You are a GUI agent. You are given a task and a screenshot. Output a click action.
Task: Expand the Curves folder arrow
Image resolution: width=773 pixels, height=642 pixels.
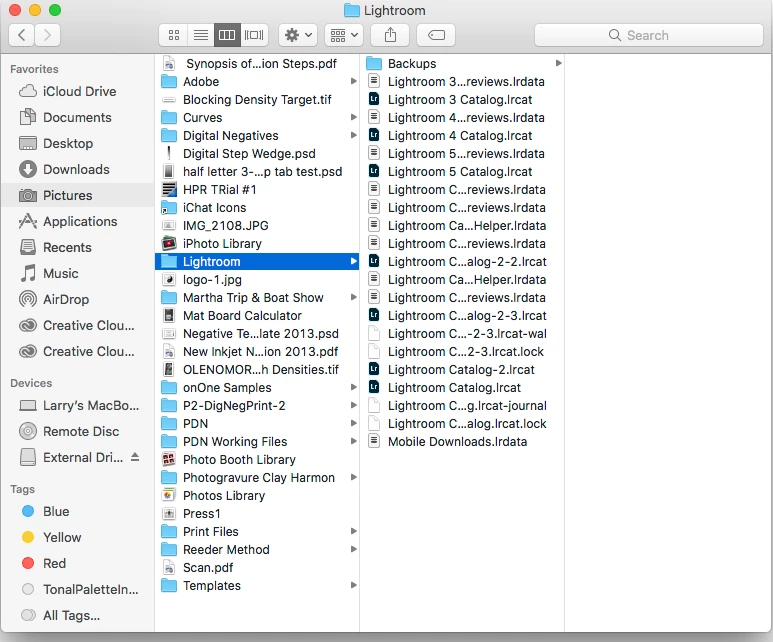[353, 117]
